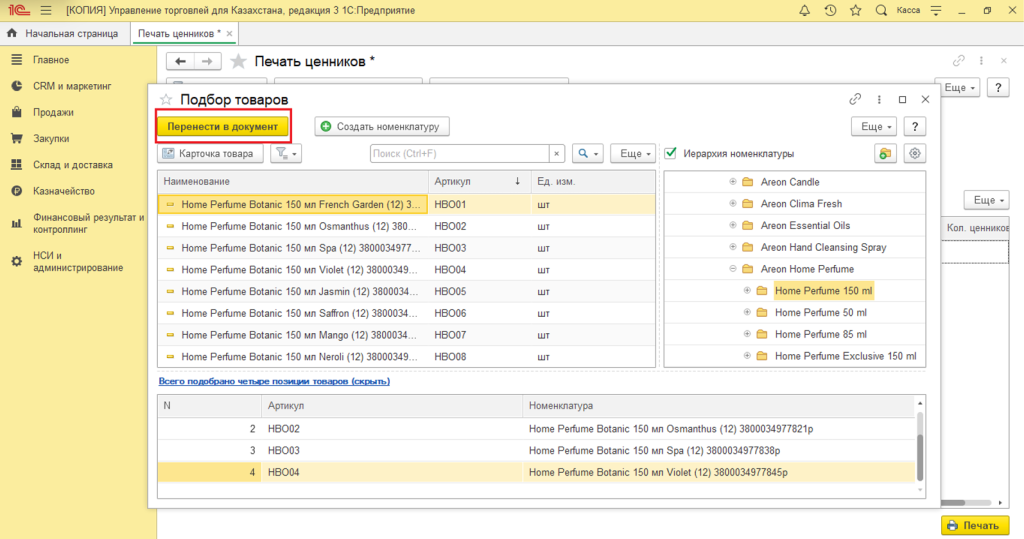This screenshot has width=1024, height=539.
Task: Open the 1C main menu hamburger icon
Action: [46, 10]
